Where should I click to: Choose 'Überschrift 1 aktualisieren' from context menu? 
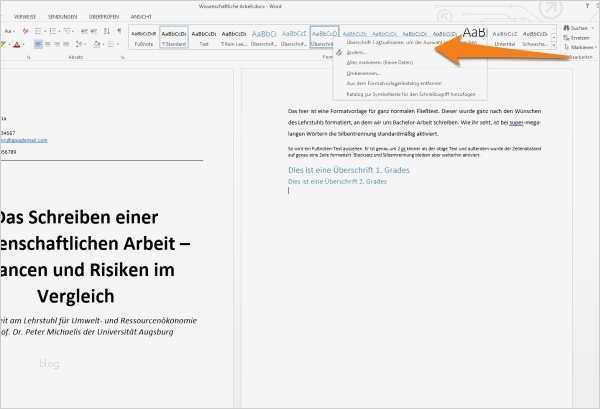tap(410, 42)
